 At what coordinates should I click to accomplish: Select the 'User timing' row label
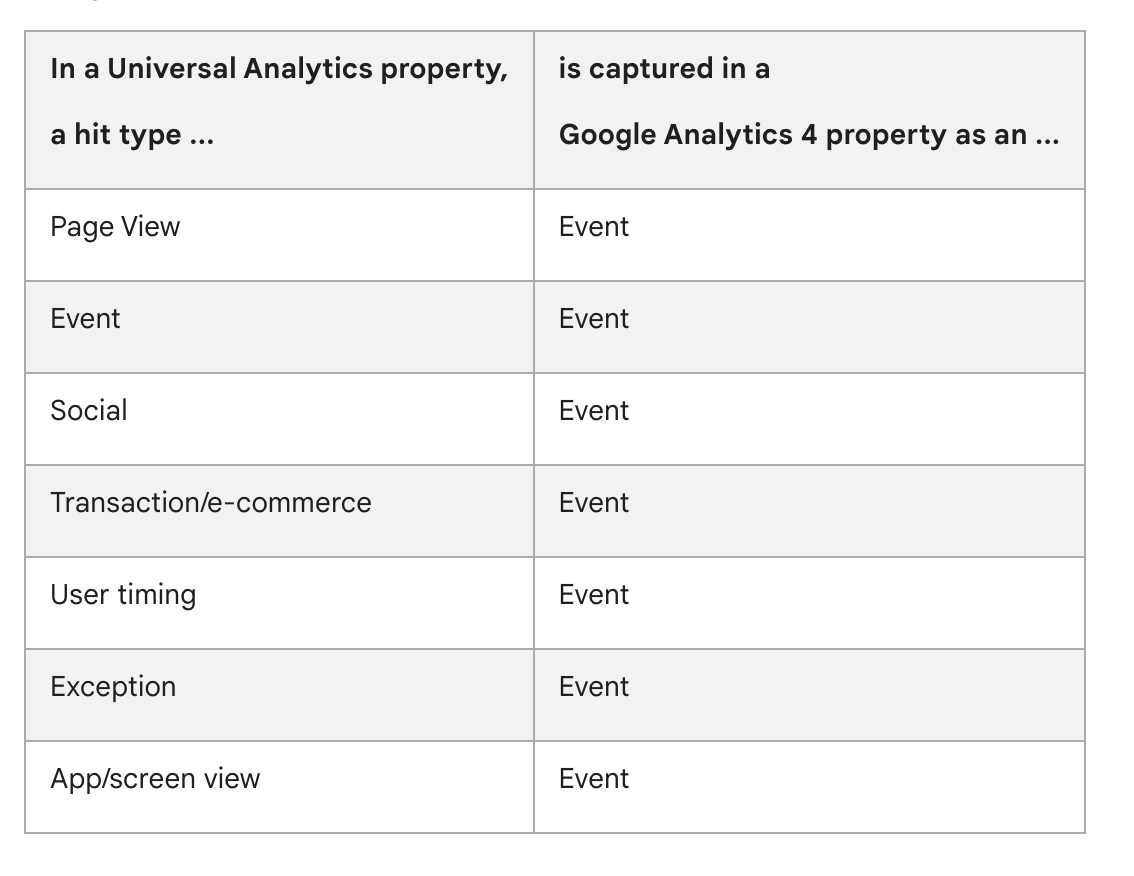tap(123, 595)
